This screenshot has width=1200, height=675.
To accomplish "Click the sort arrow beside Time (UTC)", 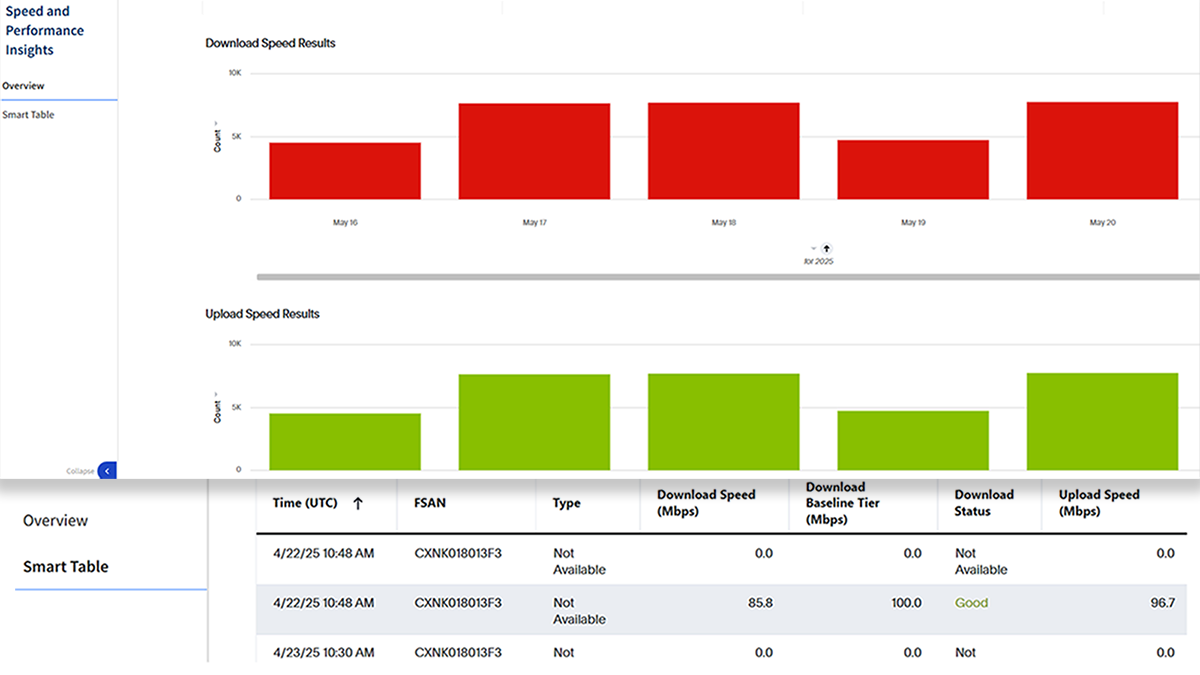I will 357,504.
